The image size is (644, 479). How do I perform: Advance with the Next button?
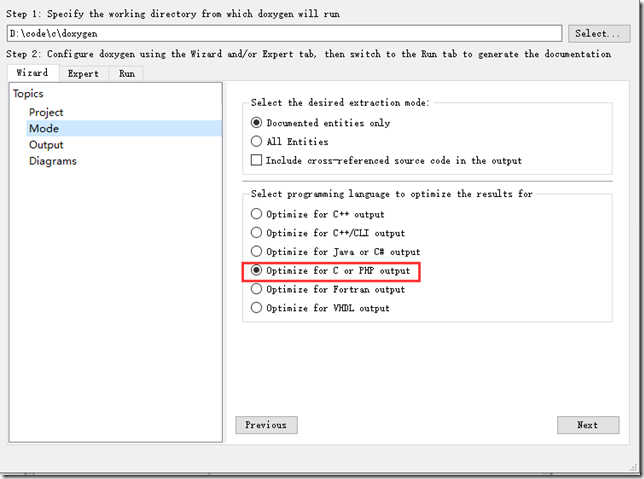point(588,425)
